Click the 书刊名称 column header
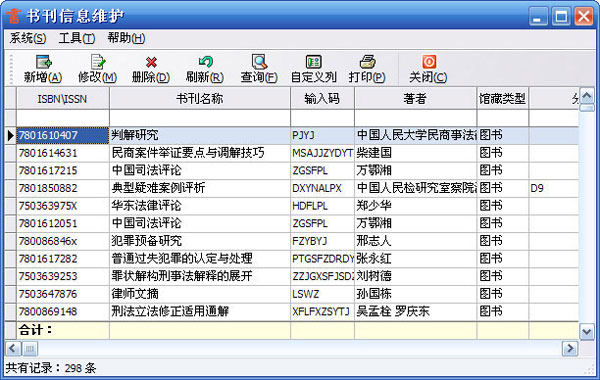This screenshot has height=380, width=600. pyautogui.click(x=200, y=99)
